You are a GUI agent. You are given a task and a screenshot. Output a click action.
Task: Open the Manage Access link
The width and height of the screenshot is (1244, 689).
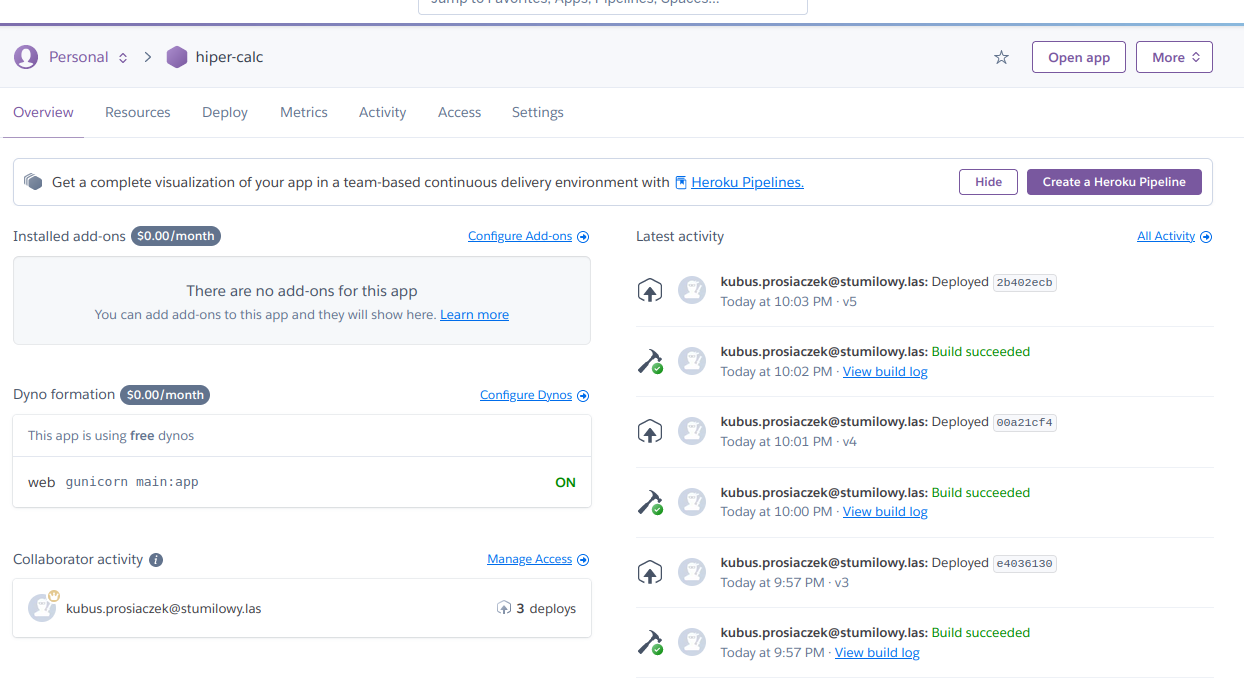coord(530,560)
